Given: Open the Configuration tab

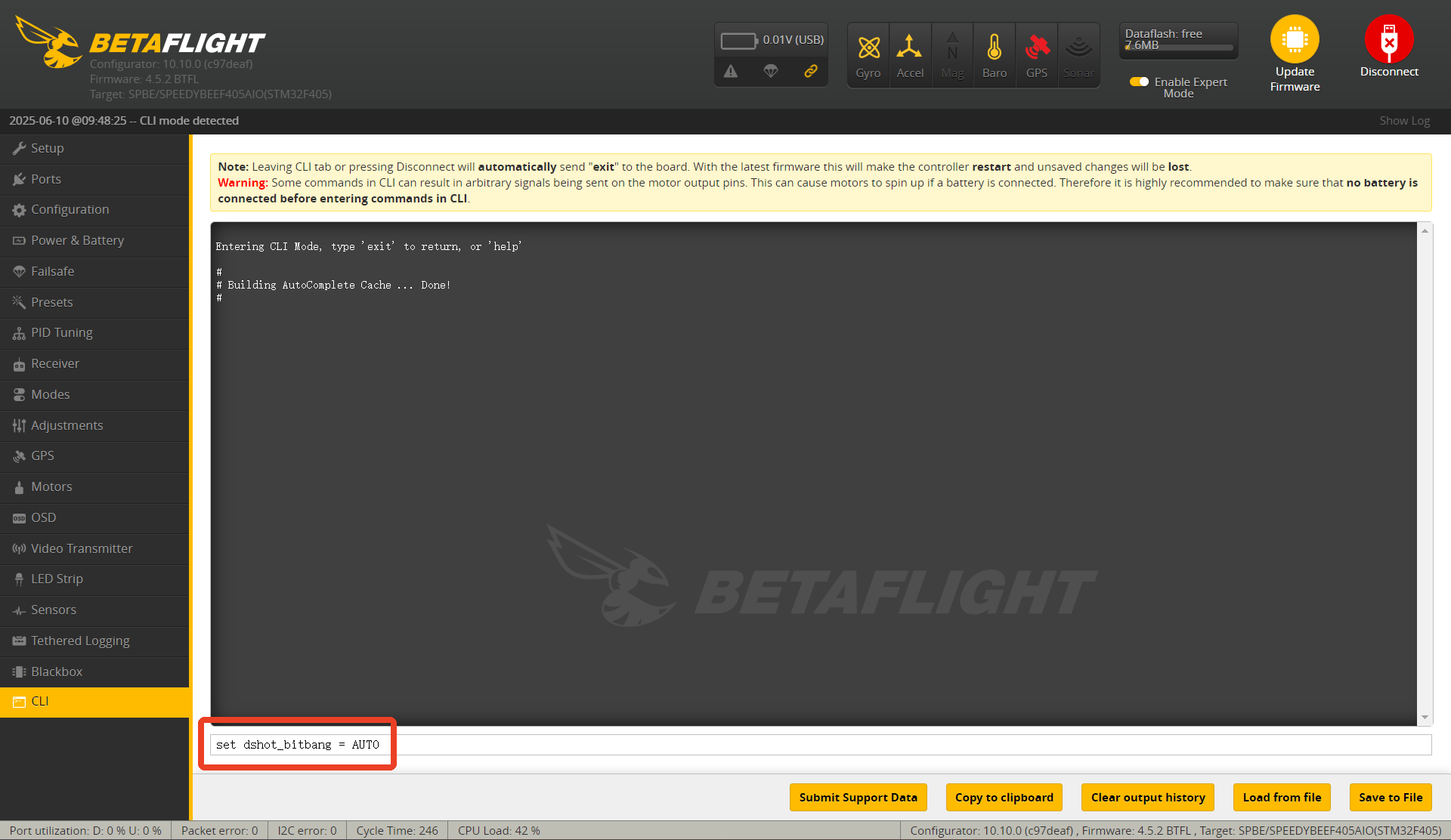Looking at the screenshot, I should pos(94,209).
